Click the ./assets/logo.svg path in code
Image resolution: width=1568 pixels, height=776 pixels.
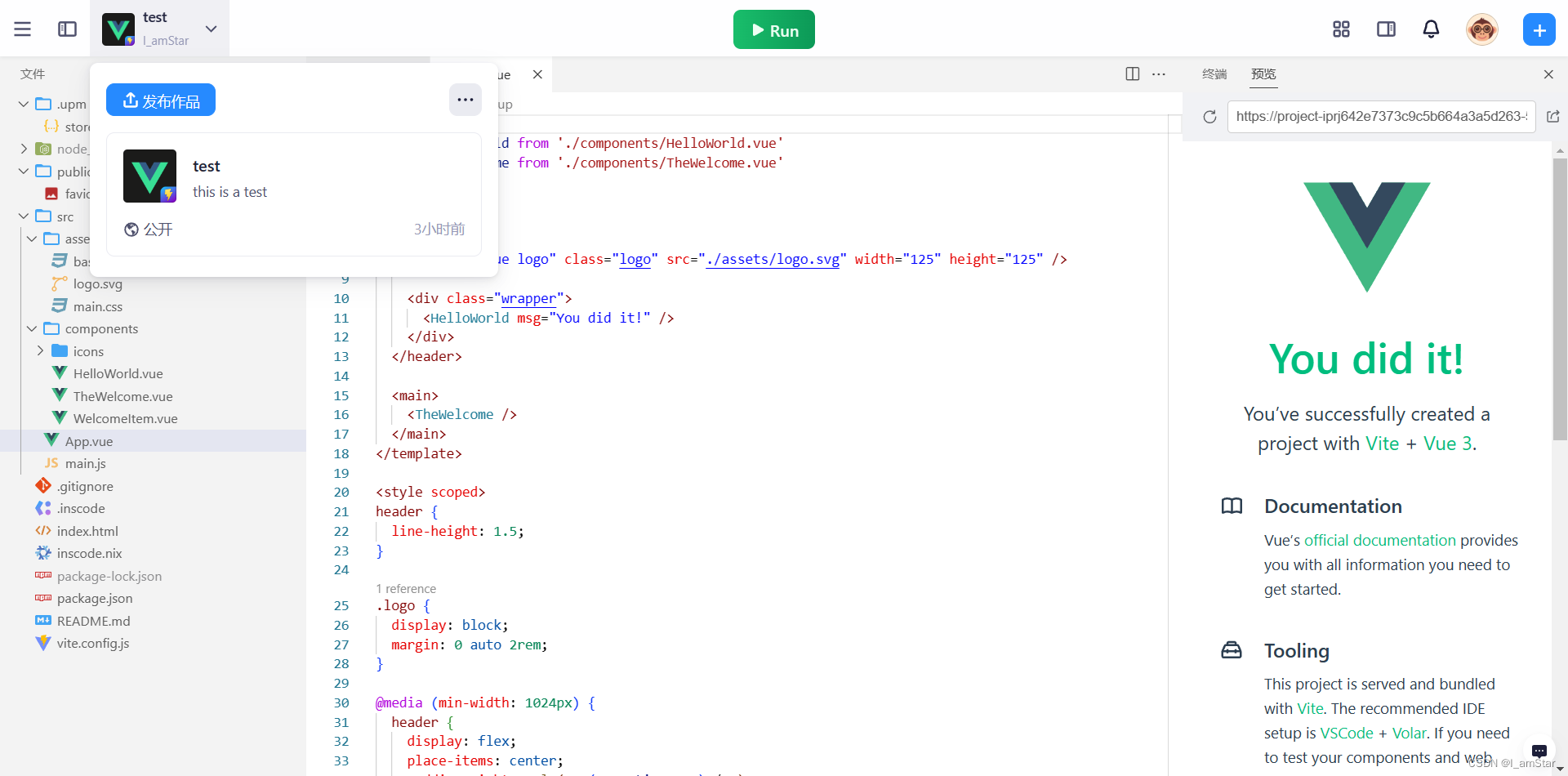point(772,259)
